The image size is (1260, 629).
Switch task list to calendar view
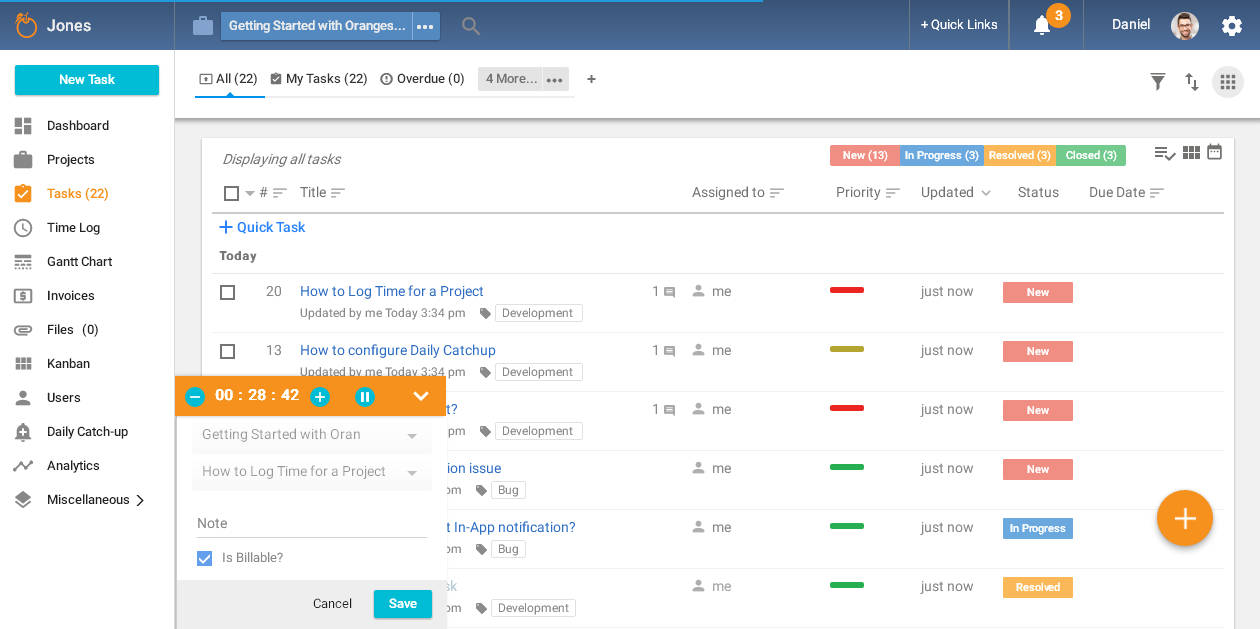click(x=1214, y=151)
